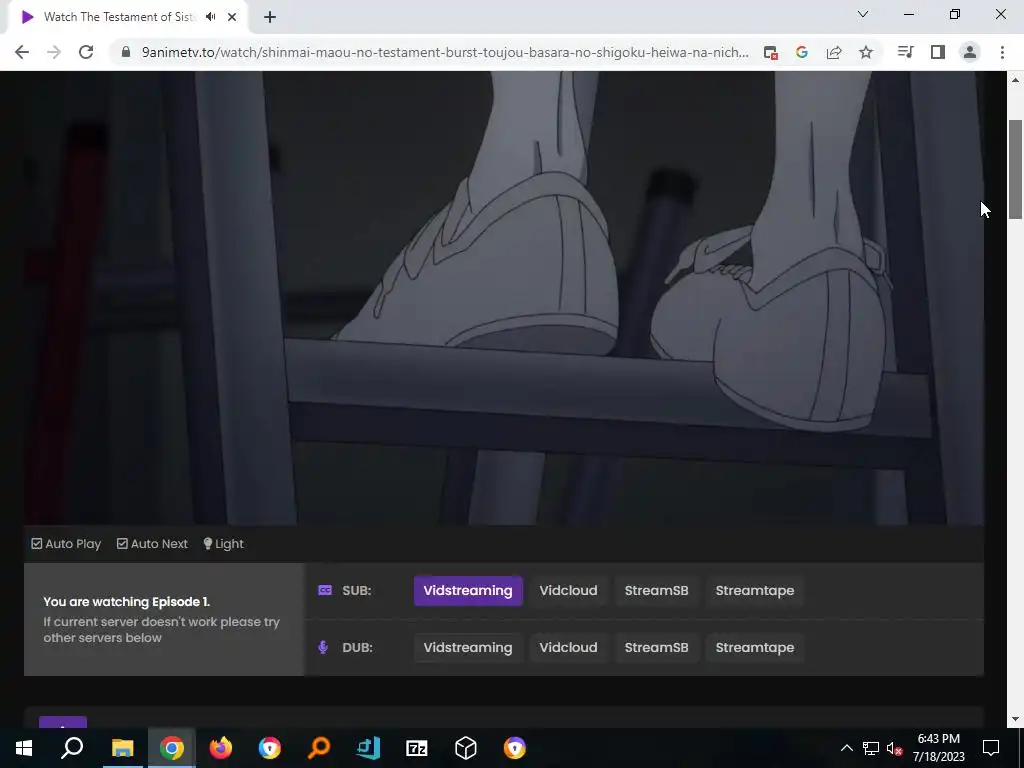Select SUB Vidstreaming server
Viewport: 1024px width, 768px height.
468,590
